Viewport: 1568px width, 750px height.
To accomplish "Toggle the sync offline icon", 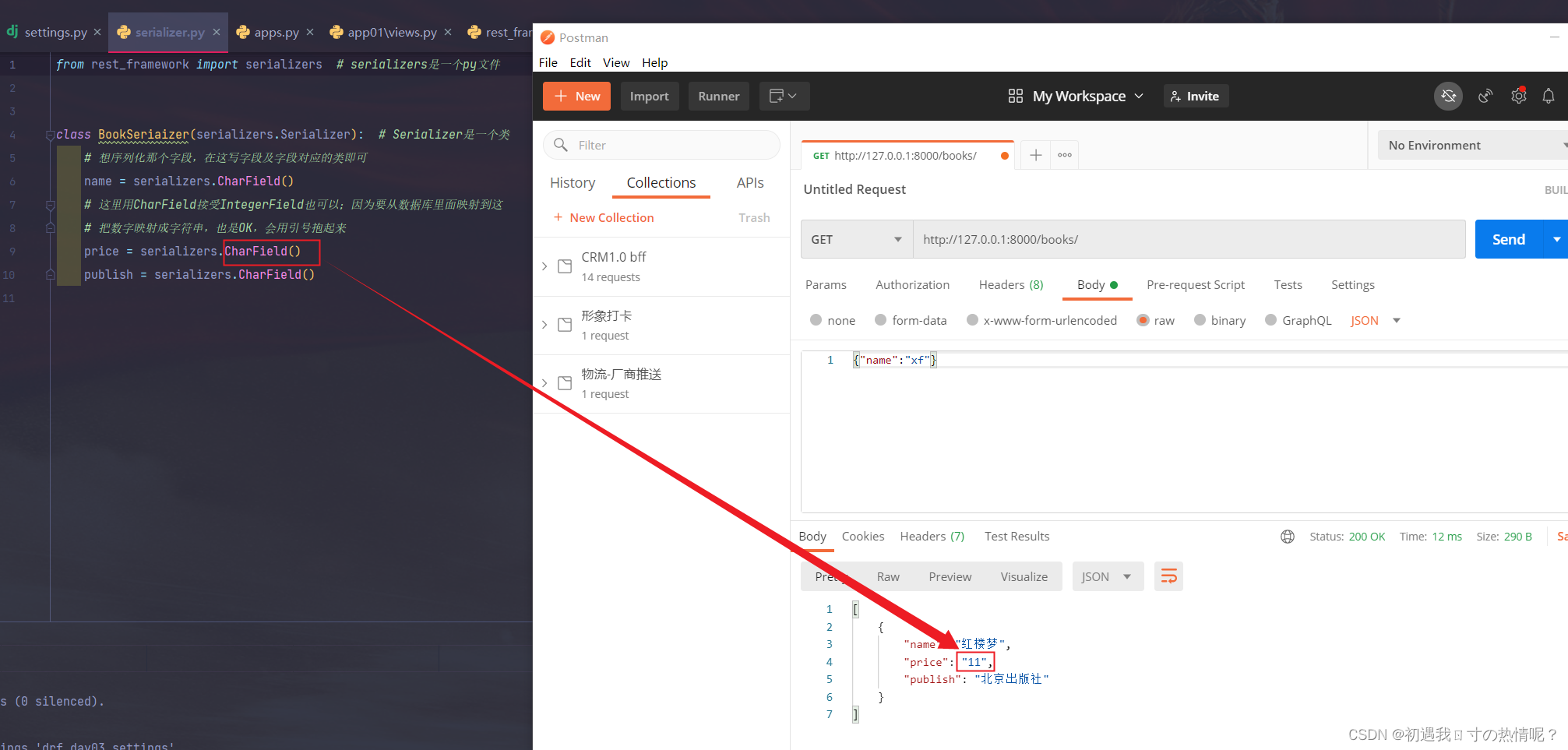I will tap(1449, 96).
